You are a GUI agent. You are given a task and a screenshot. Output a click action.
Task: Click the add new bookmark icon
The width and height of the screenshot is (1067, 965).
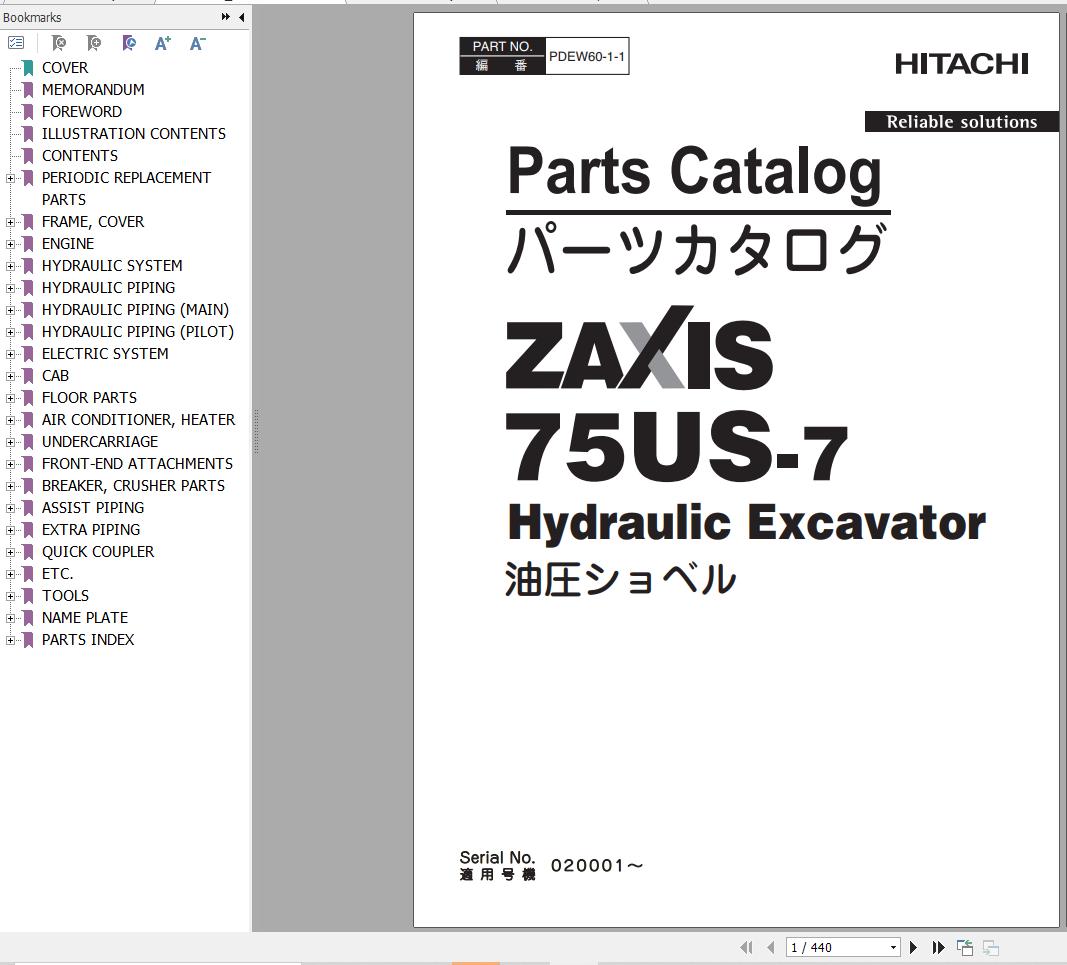tap(94, 44)
